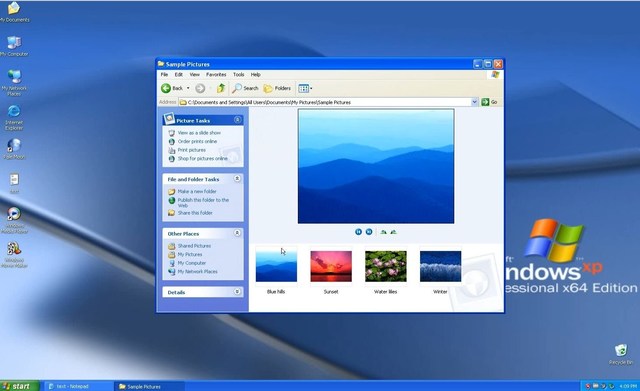Select My Computer desktop icon
The width and height of the screenshot is (640, 391).
point(13,46)
